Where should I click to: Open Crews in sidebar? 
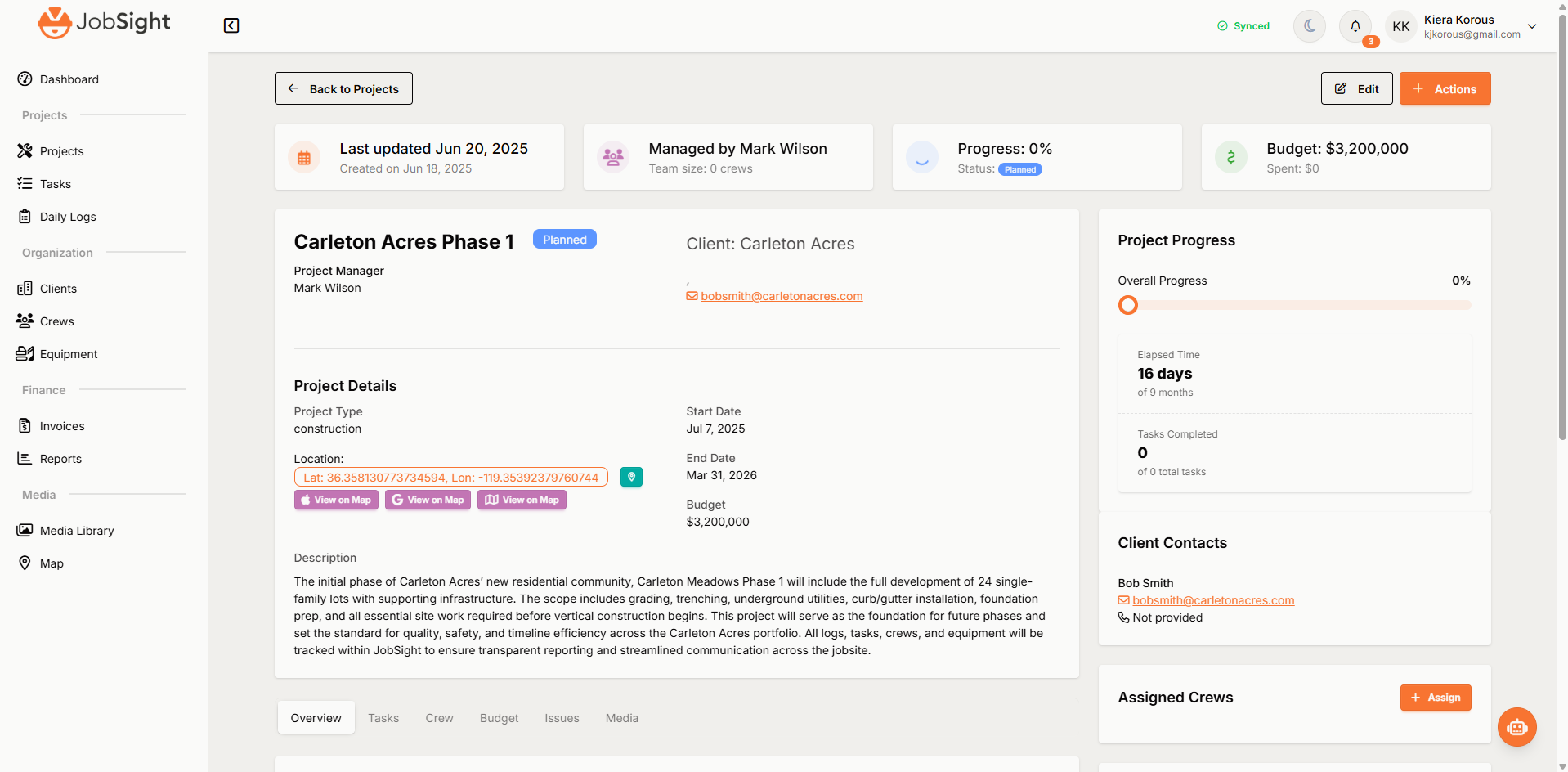[x=45, y=321]
